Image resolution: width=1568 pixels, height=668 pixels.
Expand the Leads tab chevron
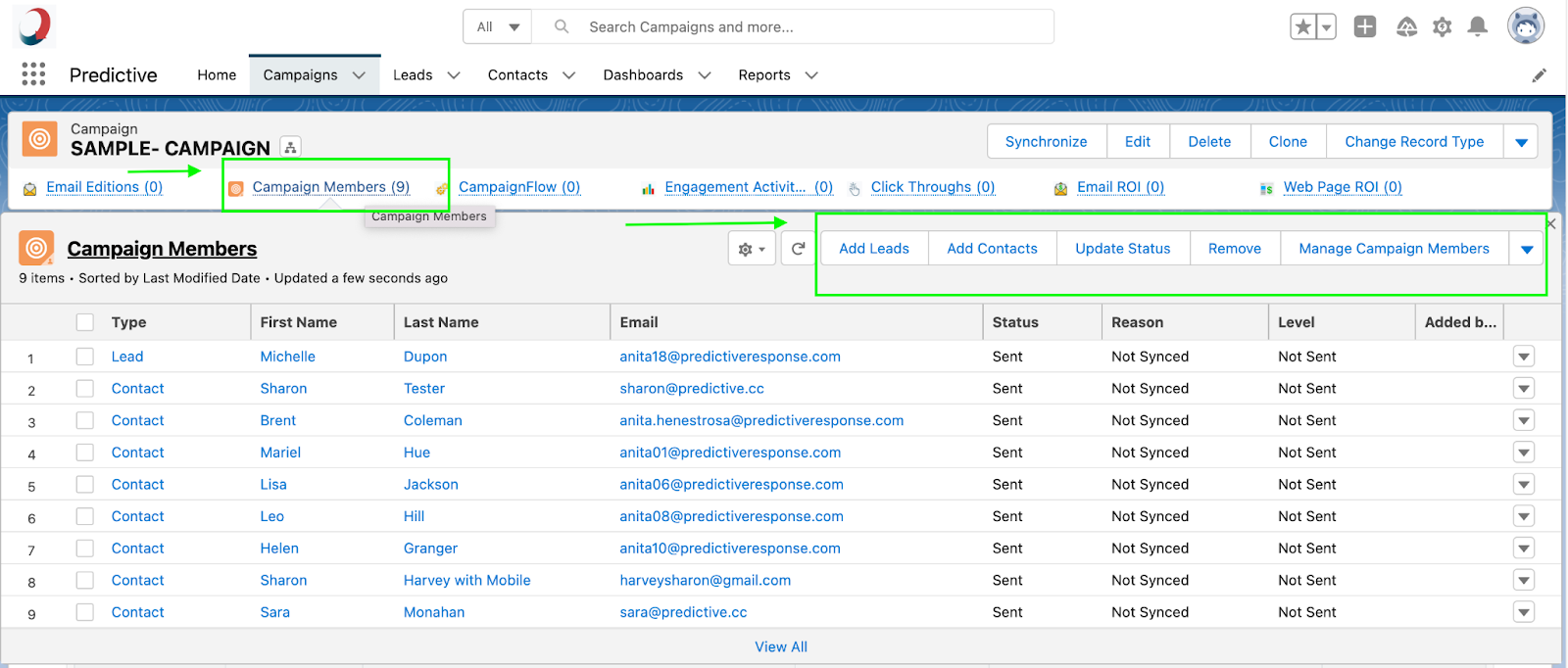454,75
